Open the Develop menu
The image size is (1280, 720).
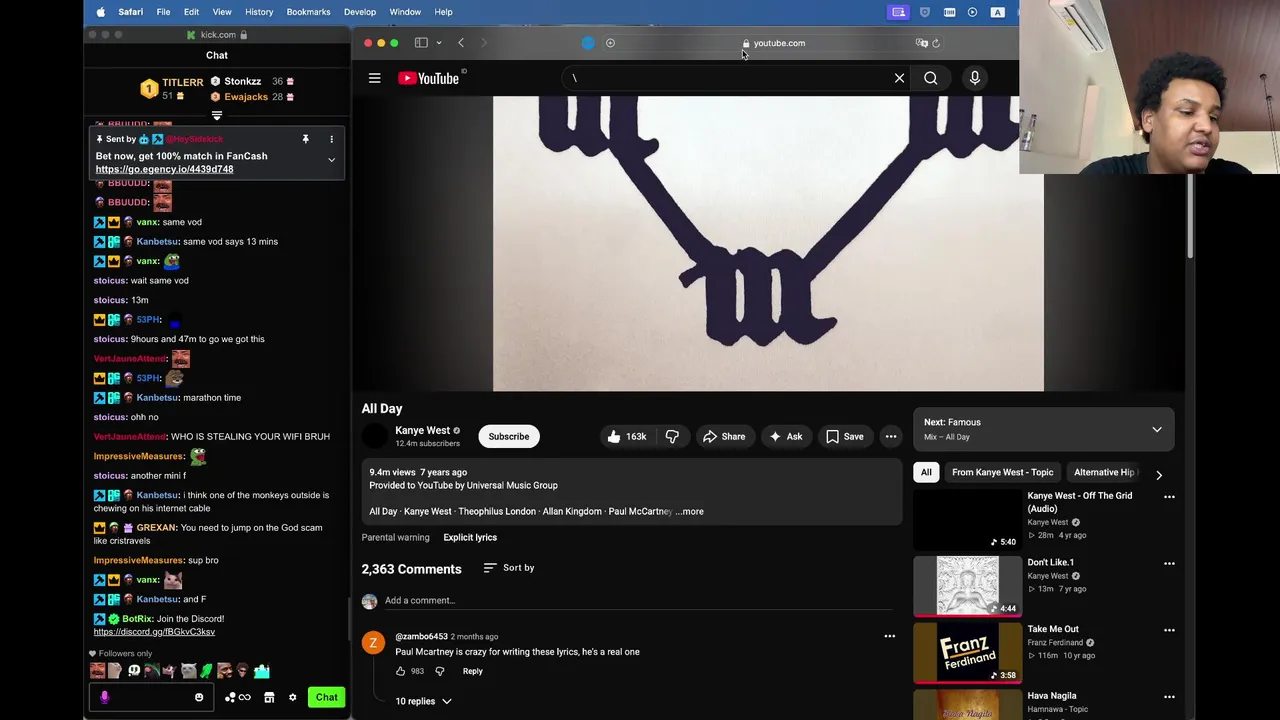[x=360, y=12]
